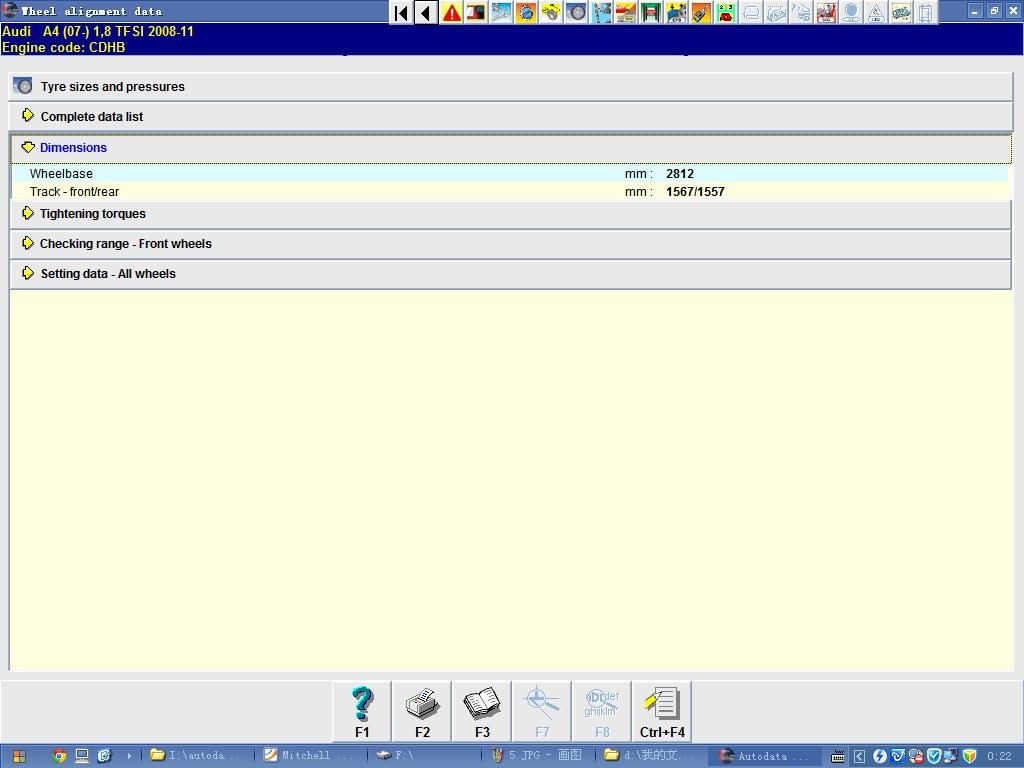This screenshot has width=1024, height=768.
Task: Switch to the Autodata taskbar window
Action: [765, 755]
